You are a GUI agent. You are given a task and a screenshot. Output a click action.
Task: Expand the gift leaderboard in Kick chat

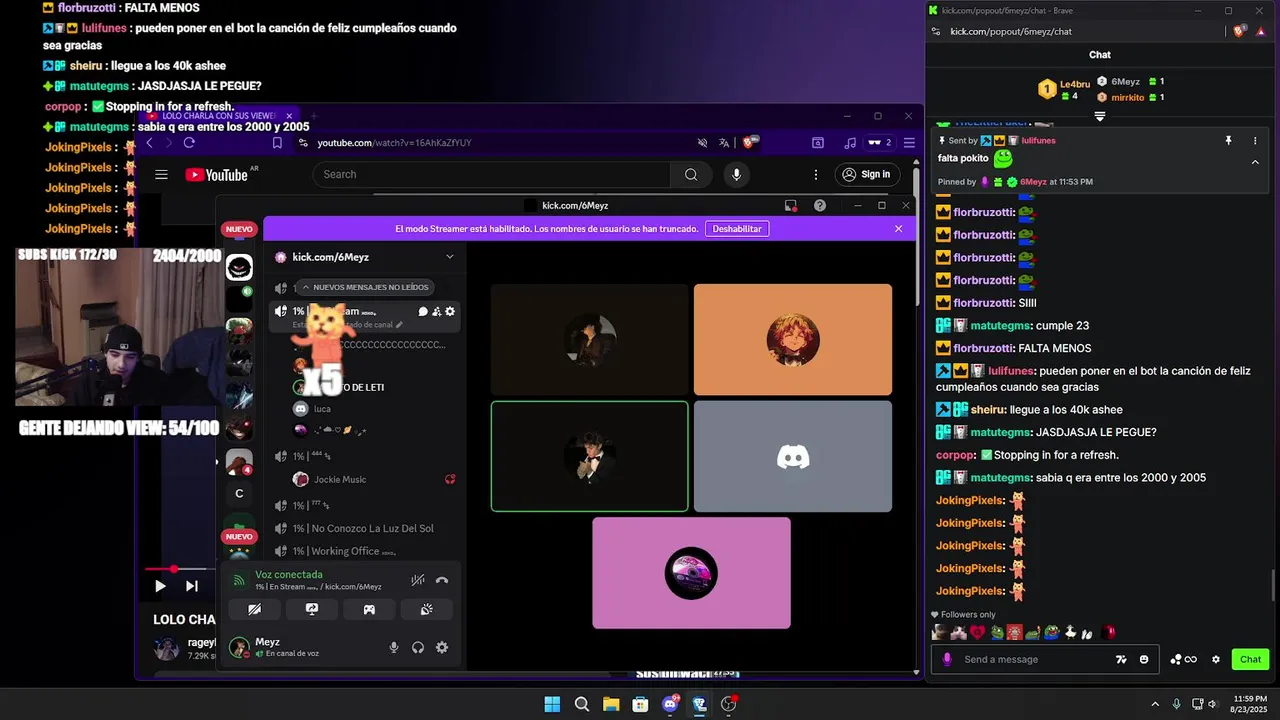point(1100,116)
